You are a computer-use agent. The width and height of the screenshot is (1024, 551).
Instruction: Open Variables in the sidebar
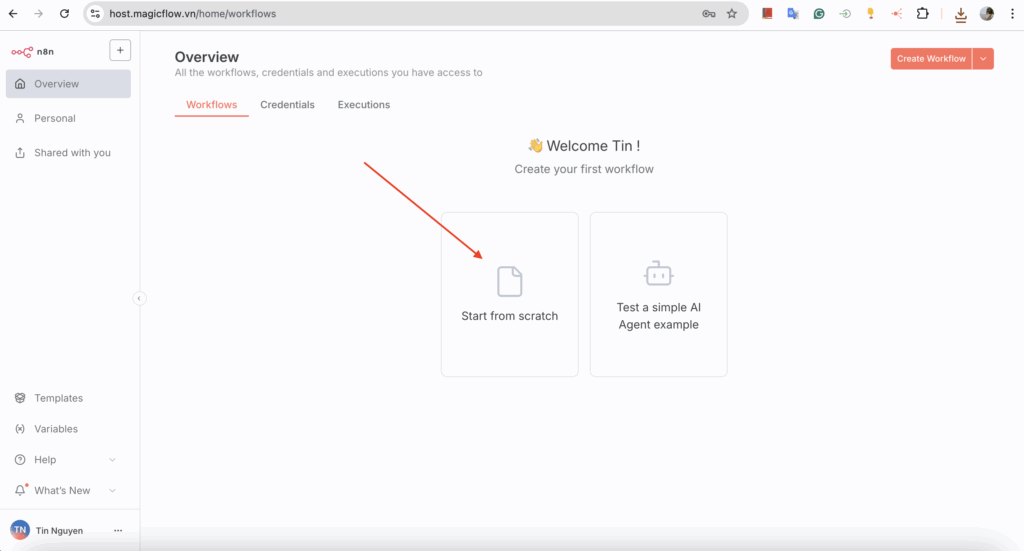pos(56,429)
